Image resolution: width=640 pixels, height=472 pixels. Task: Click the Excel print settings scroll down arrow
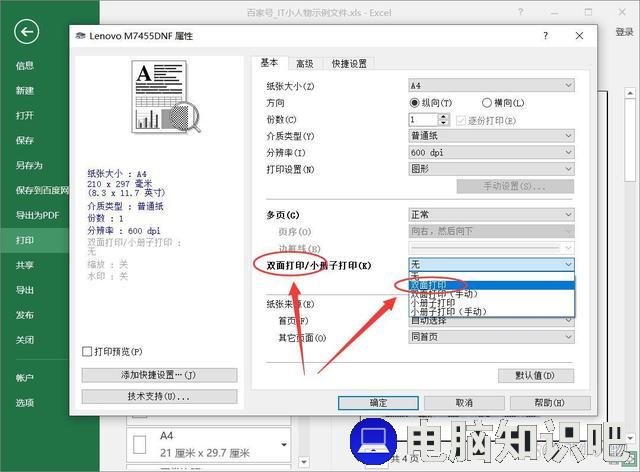[304, 462]
